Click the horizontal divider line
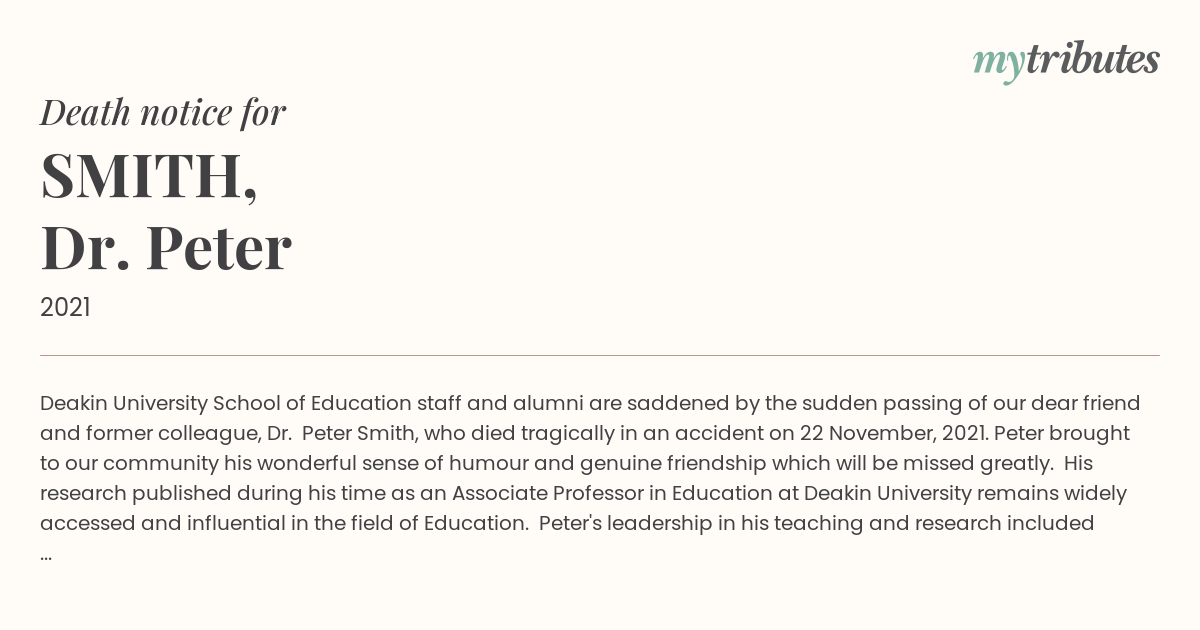1200x630 pixels. pyautogui.click(x=600, y=355)
